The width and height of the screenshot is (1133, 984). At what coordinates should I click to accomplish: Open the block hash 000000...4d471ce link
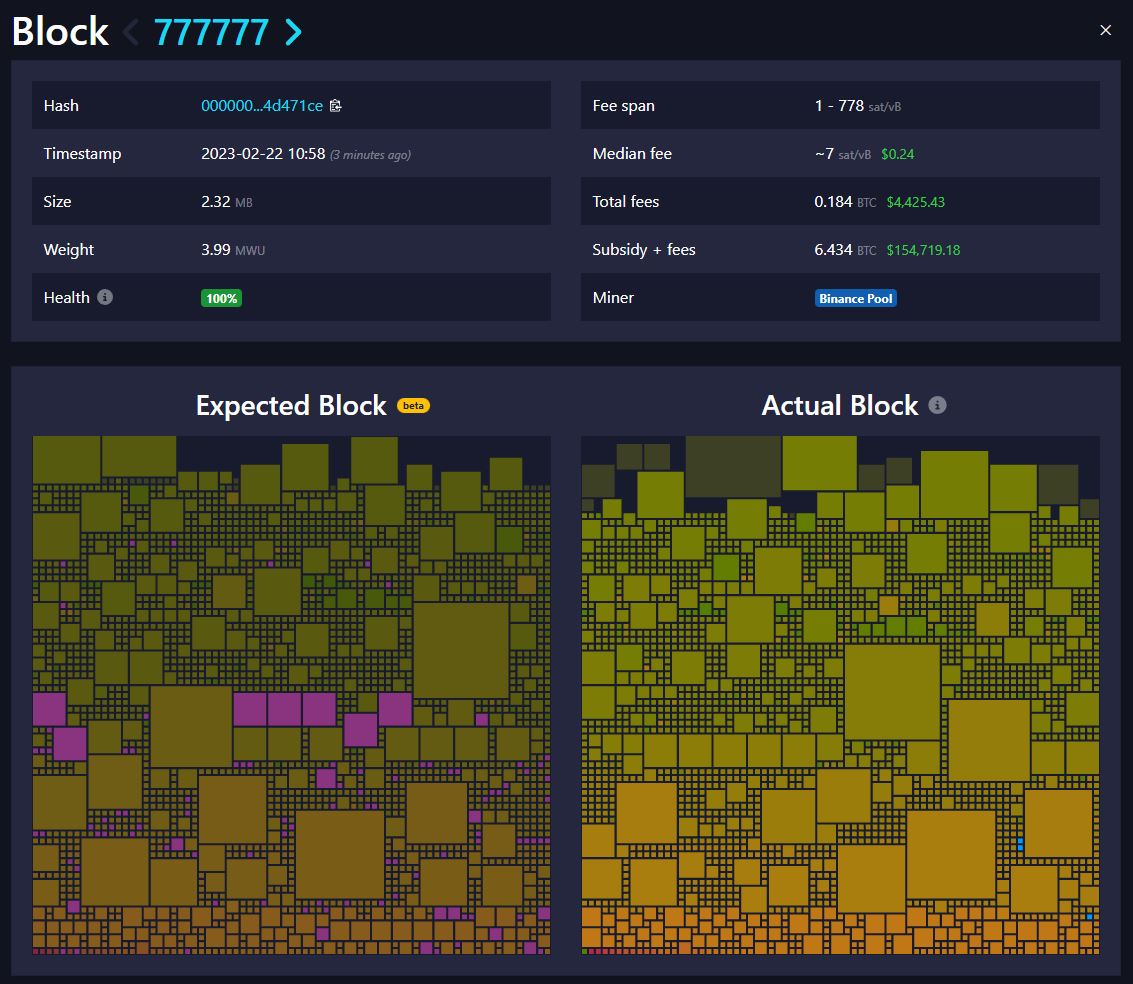pyautogui.click(x=262, y=106)
